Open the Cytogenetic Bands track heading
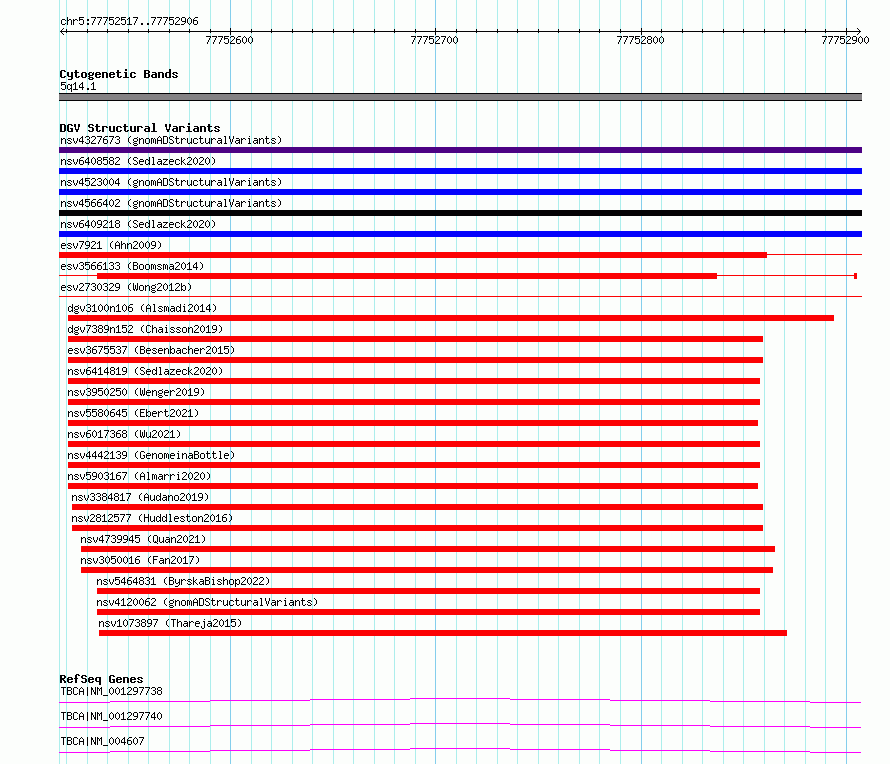This screenshot has width=890, height=764. (119, 74)
